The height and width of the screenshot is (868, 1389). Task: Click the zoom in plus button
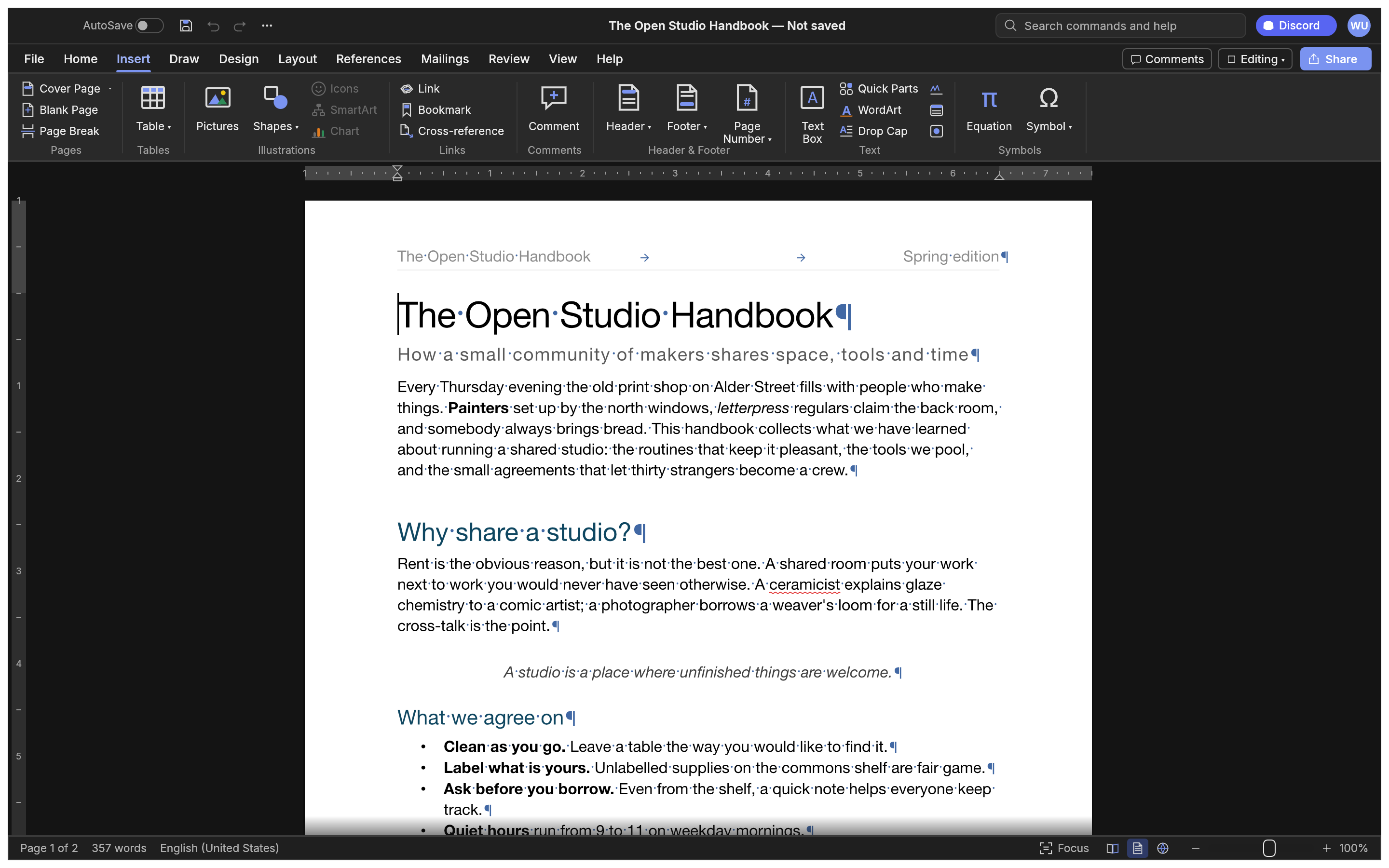click(1326, 848)
